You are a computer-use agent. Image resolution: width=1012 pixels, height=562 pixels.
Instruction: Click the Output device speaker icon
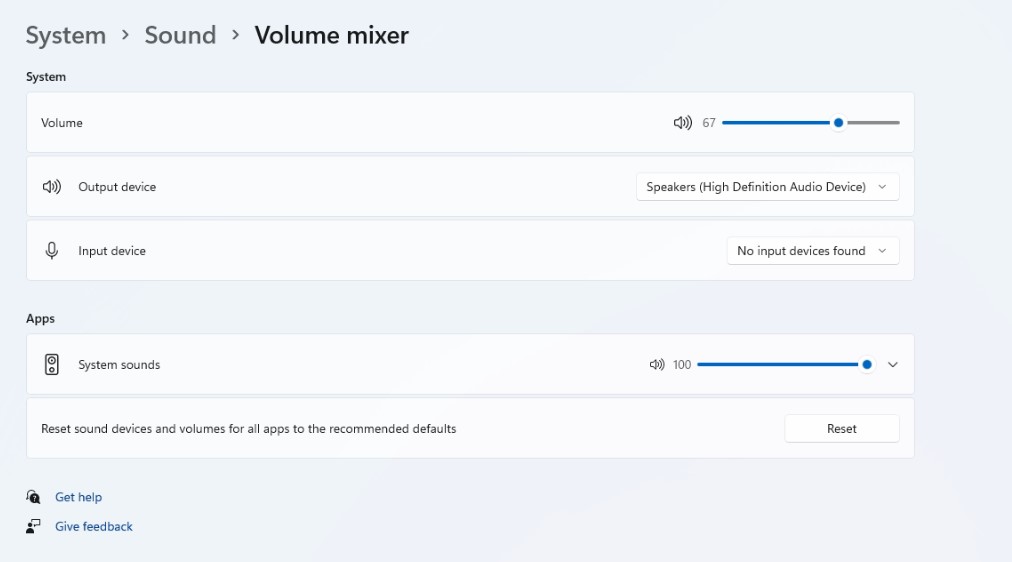52,187
